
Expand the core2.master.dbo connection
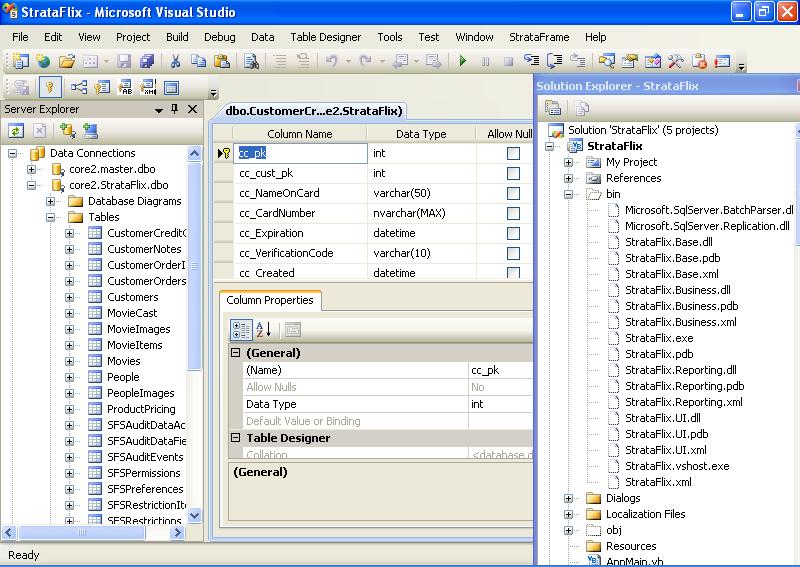click(x=31, y=169)
